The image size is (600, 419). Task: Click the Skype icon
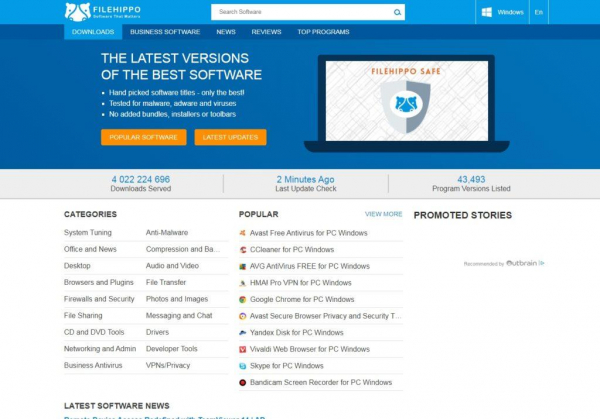(x=243, y=366)
